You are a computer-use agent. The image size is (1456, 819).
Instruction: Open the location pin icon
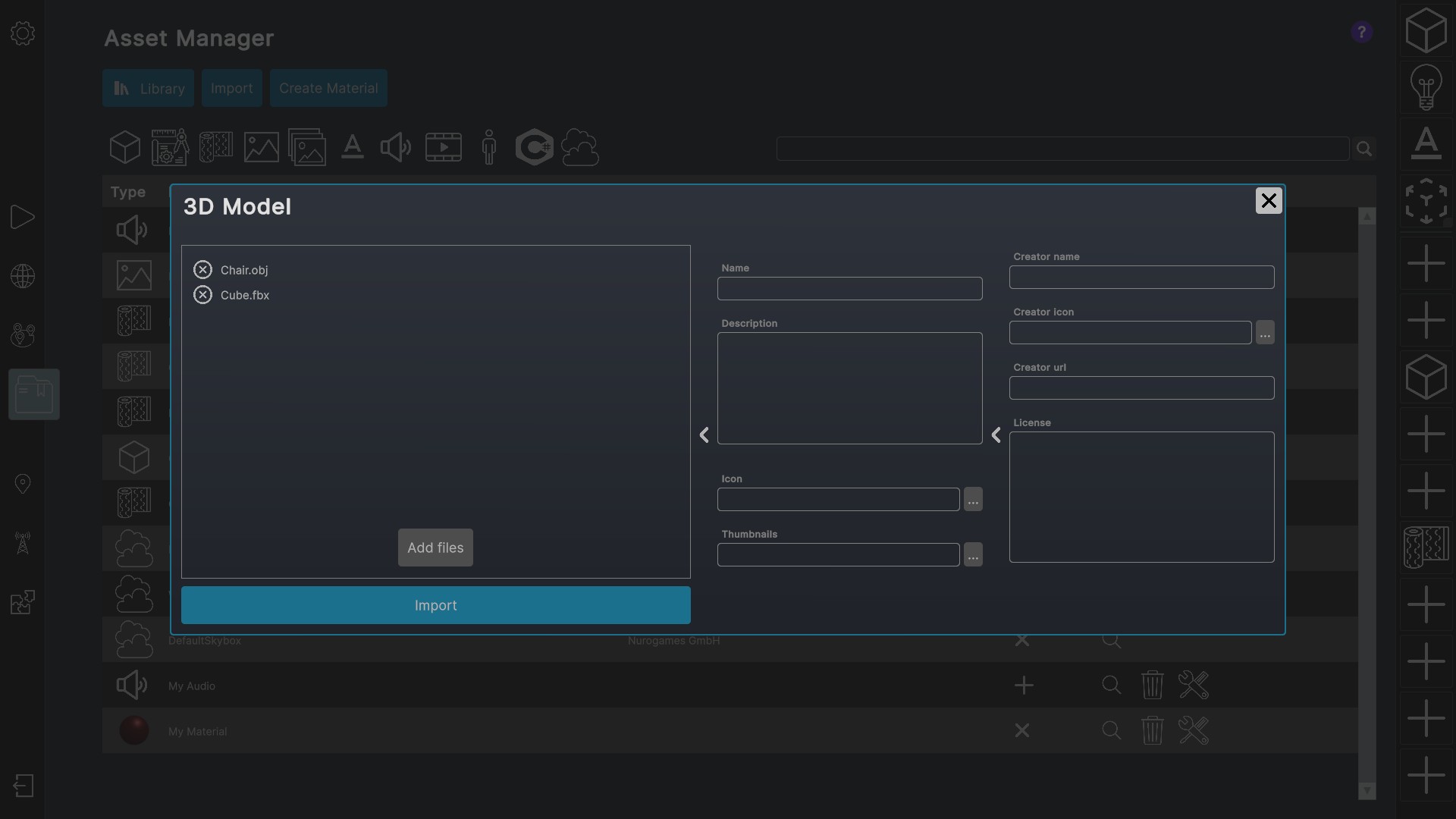coord(23,484)
